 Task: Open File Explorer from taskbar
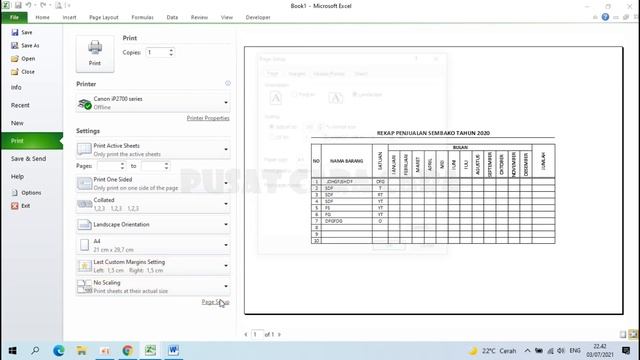82,351
